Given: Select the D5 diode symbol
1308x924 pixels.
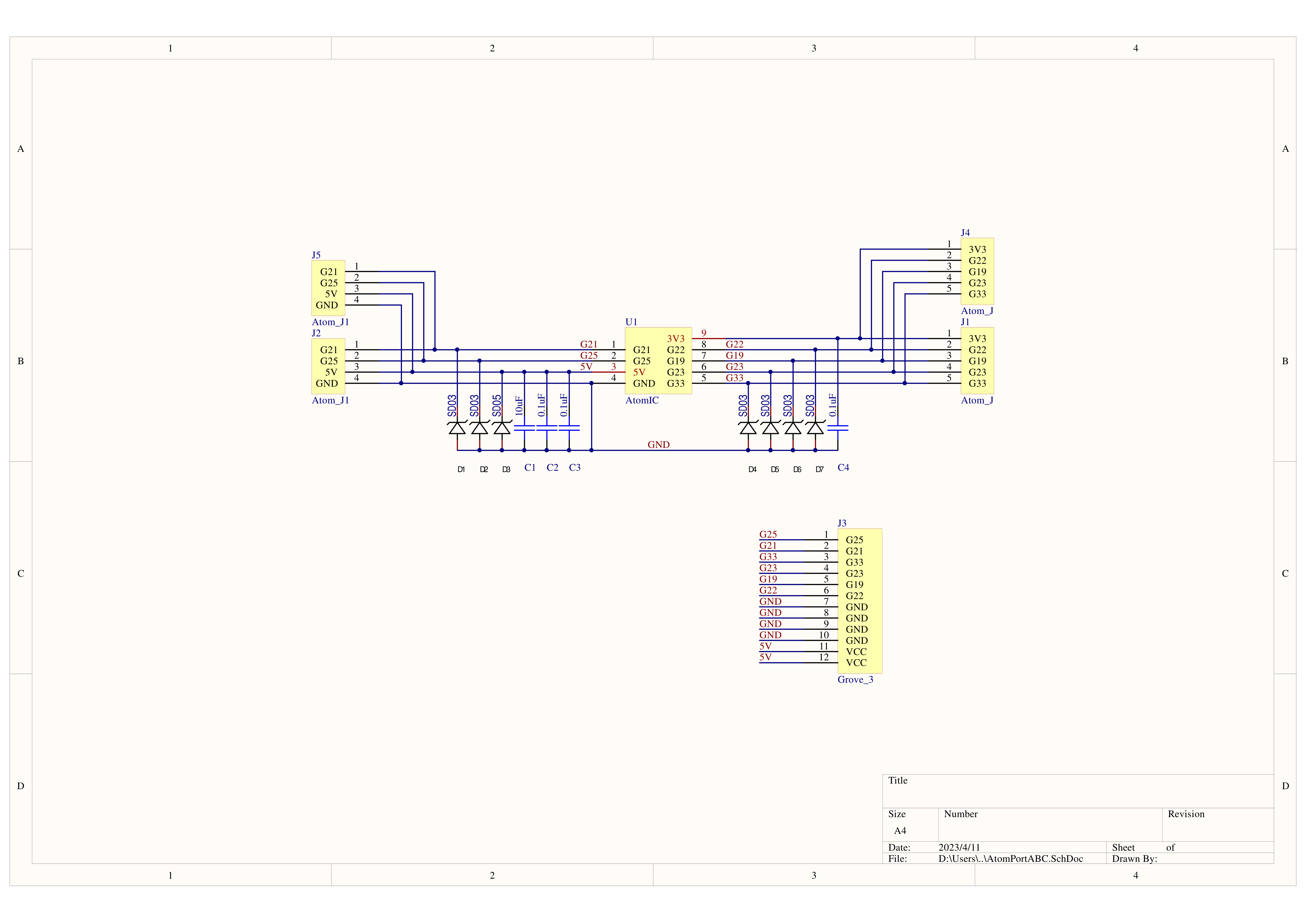Looking at the screenshot, I should (770, 427).
